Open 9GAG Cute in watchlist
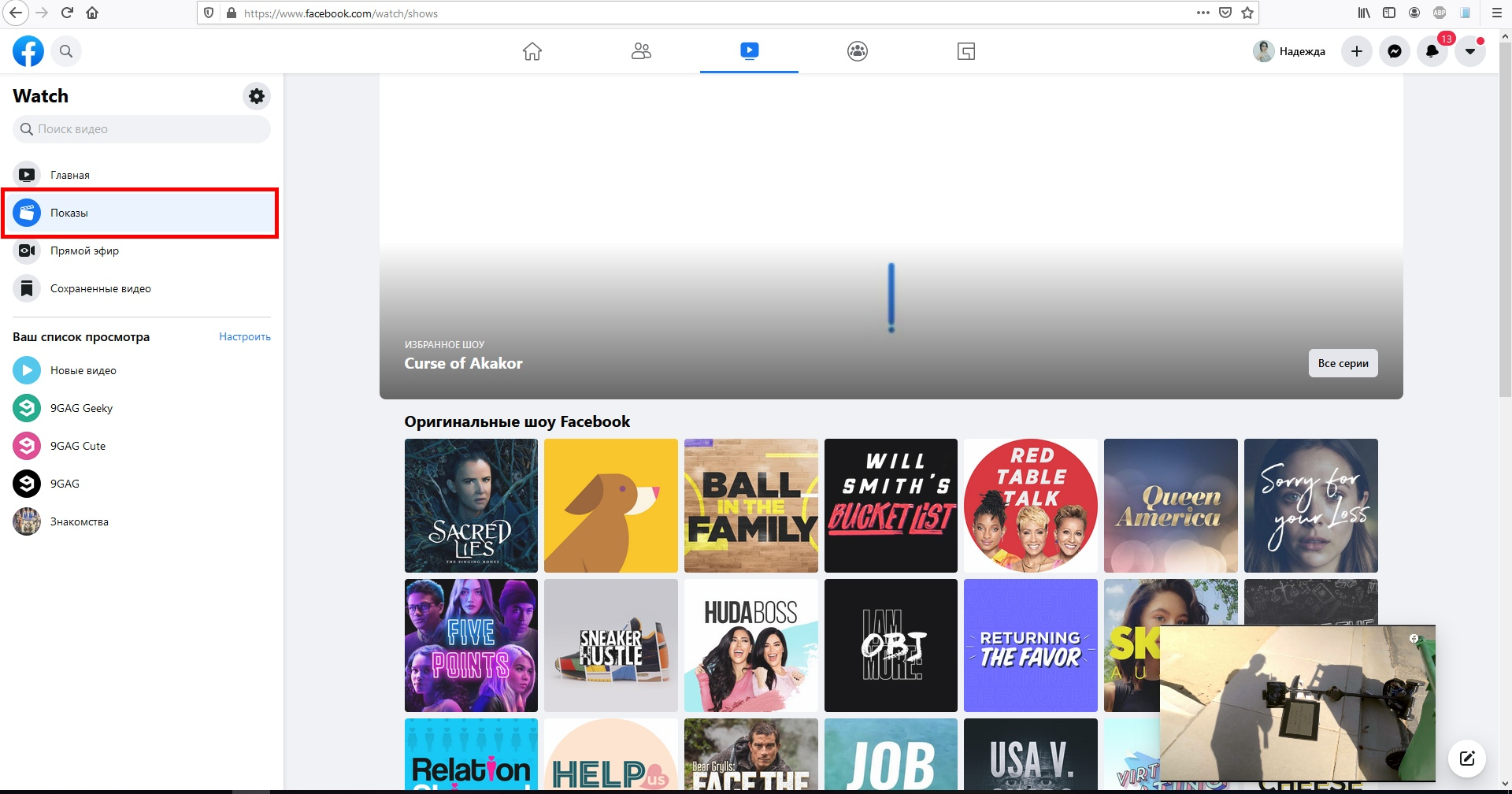Screen dimensions: 1512x794 (142, 446)
